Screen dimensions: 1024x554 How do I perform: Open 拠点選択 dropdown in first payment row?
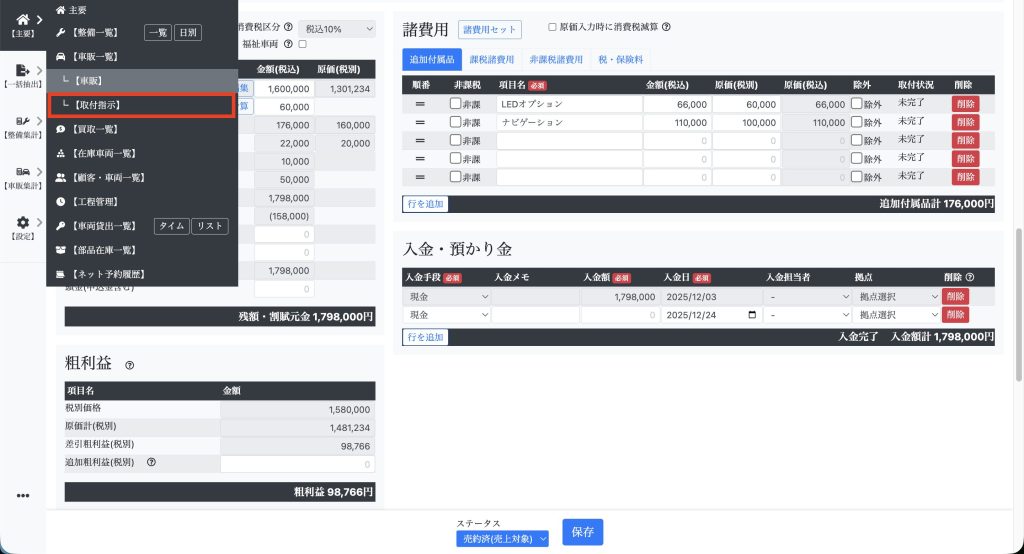896,297
